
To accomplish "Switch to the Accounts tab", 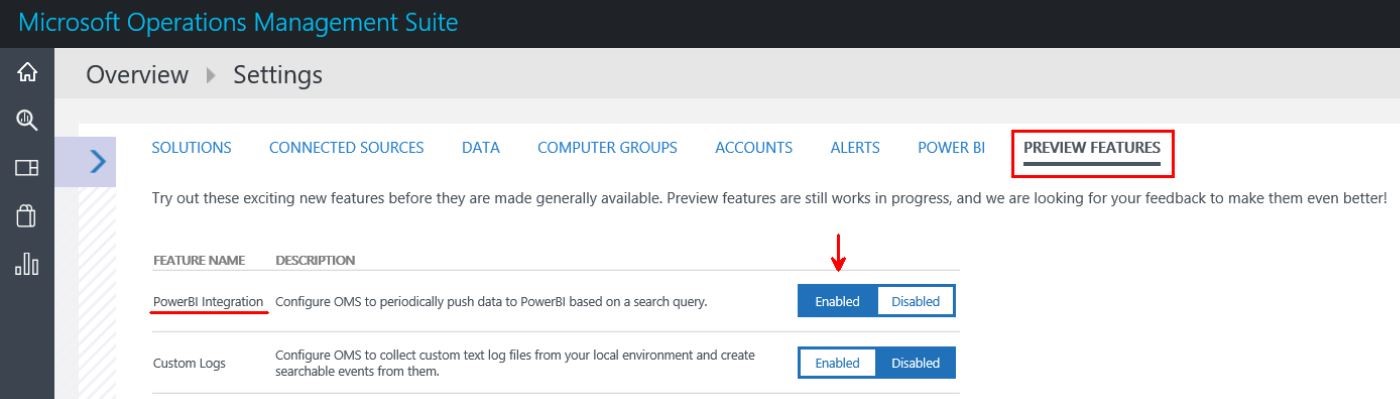I will [x=754, y=147].
